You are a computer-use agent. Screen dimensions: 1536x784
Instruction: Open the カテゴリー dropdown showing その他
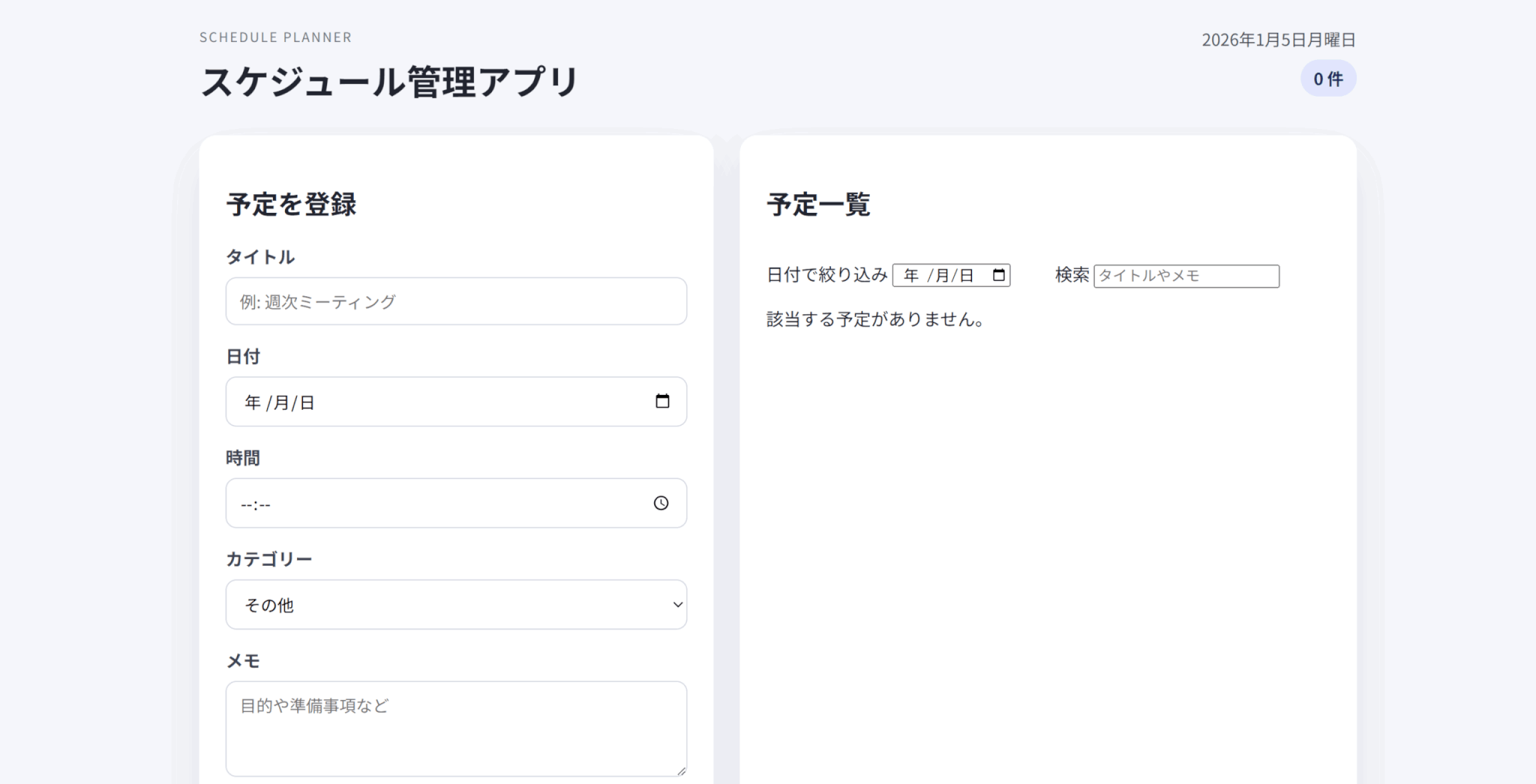coord(455,605)
